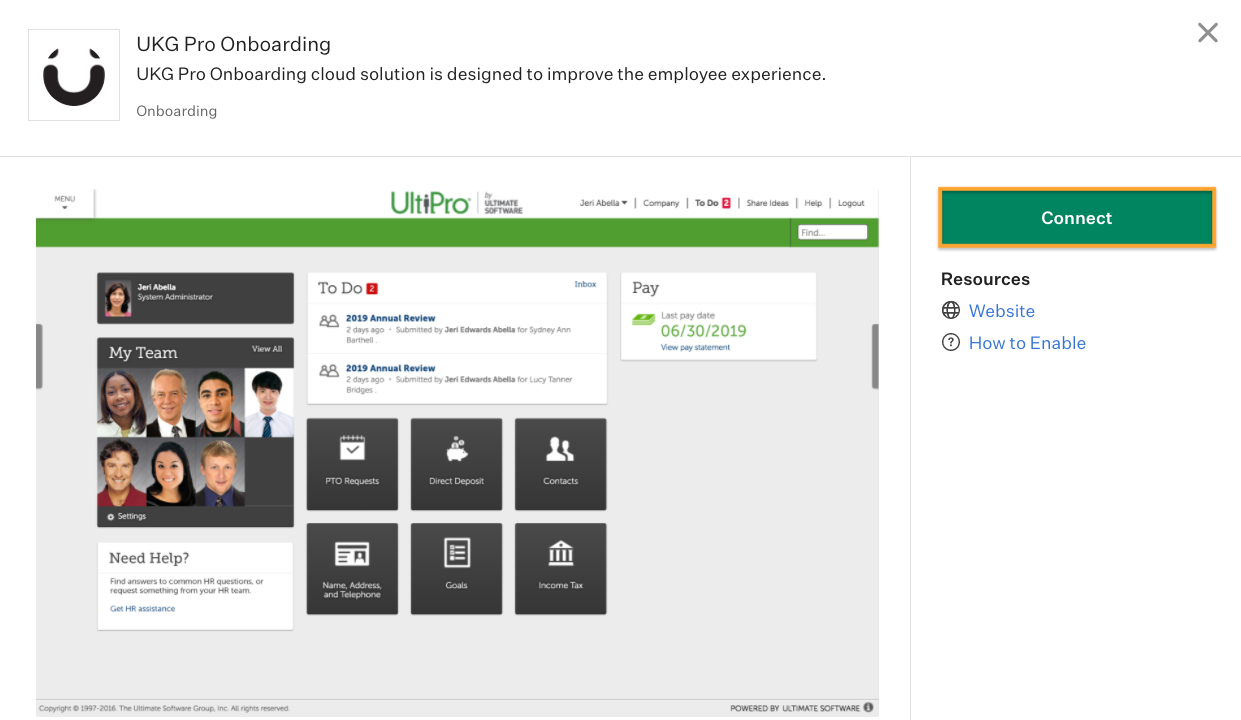This screenshot has width=1241, height=720.
Task: Click the Onboarding category label
Action: click(176, 111)
